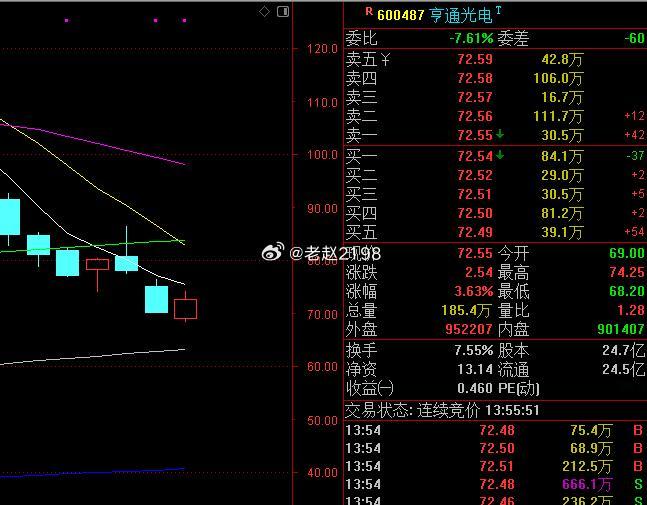The image size is (647, 505).
Task: Select the tick trade with volume 68.9万
Action: pyautogui.click(x=495, y=448)
